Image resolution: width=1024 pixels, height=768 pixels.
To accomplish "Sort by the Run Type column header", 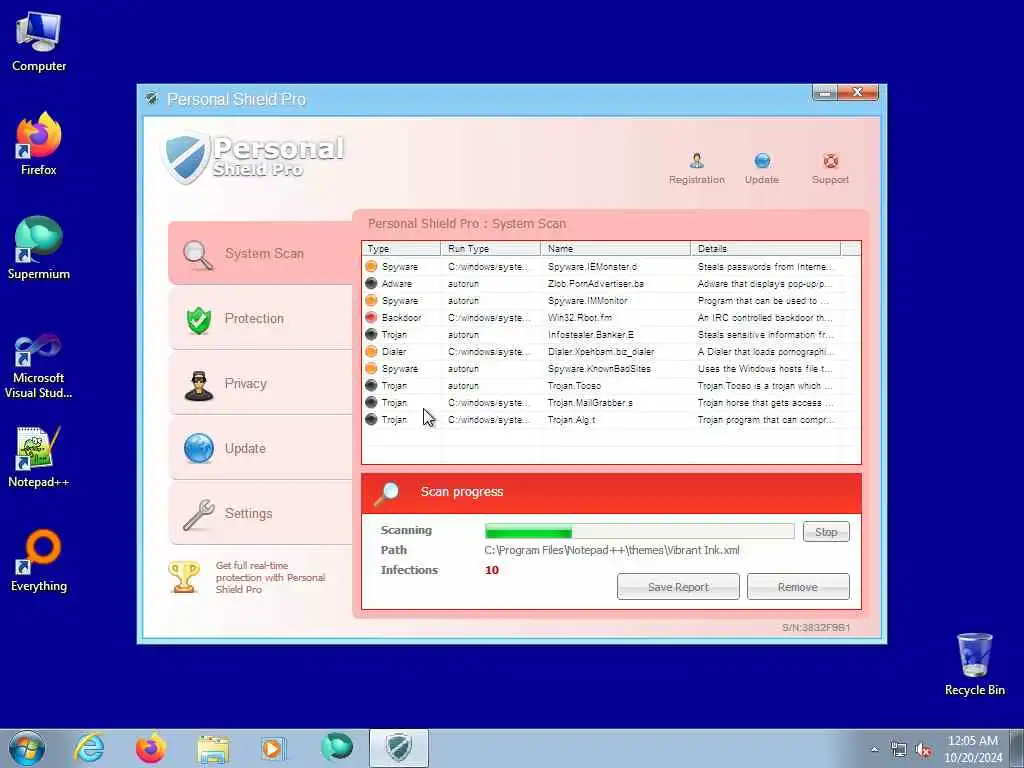I will coord(490,249).
